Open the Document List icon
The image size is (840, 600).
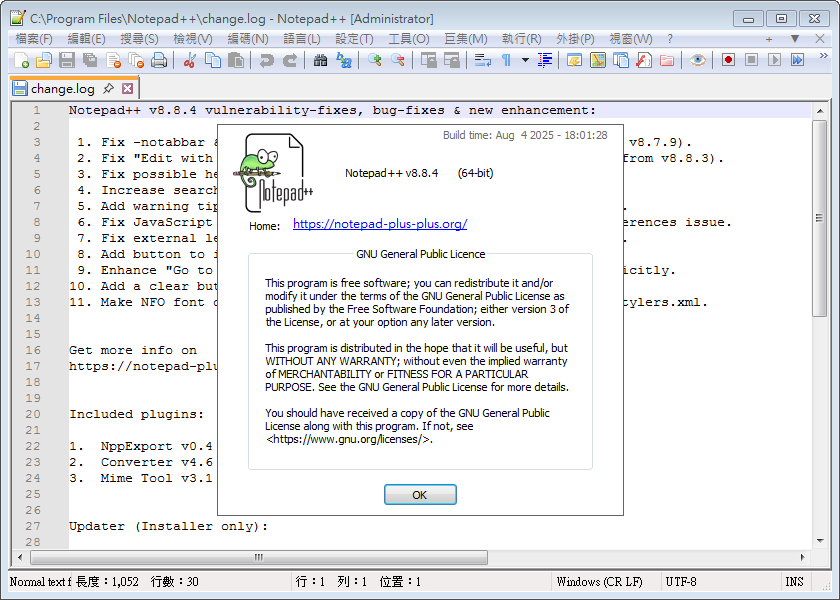[x=621, y=60]
